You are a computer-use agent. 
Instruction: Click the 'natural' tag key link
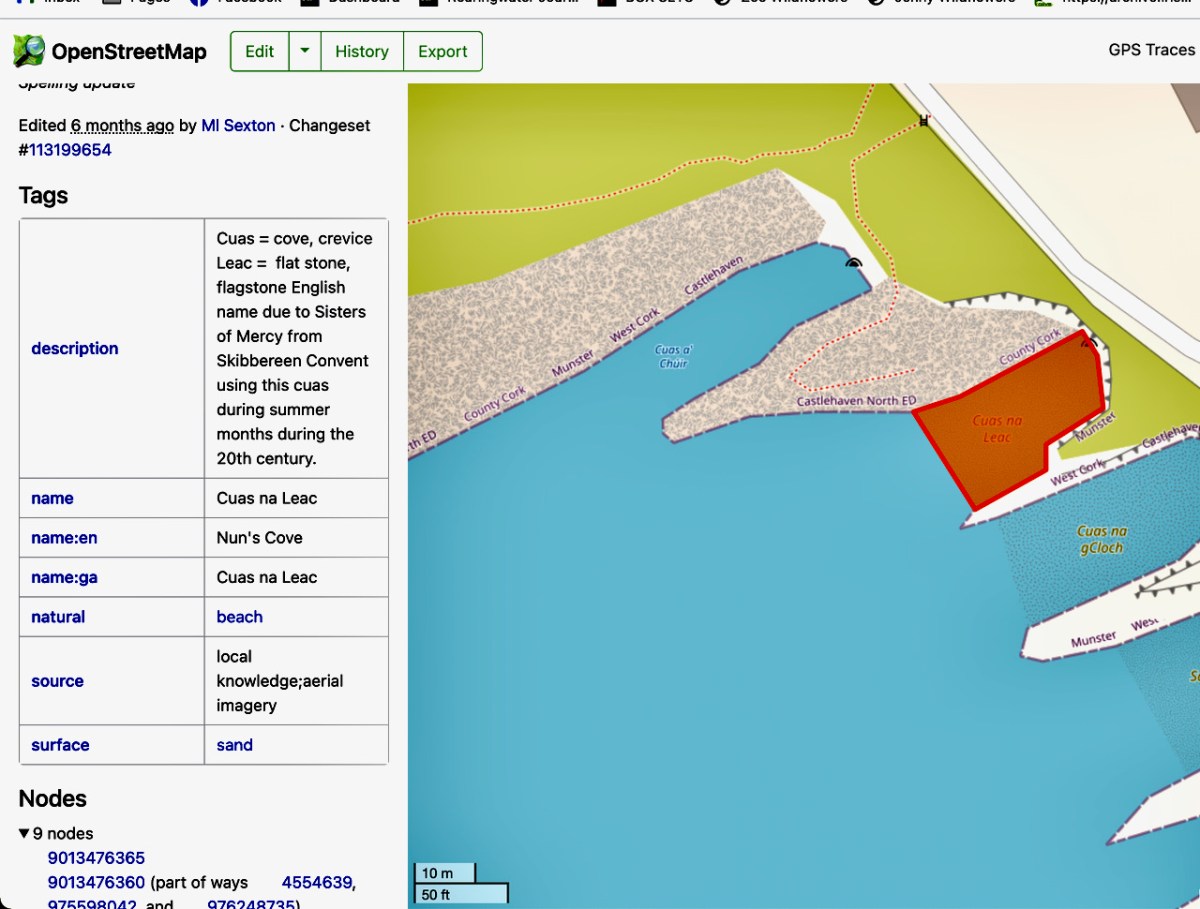(58, 617)
